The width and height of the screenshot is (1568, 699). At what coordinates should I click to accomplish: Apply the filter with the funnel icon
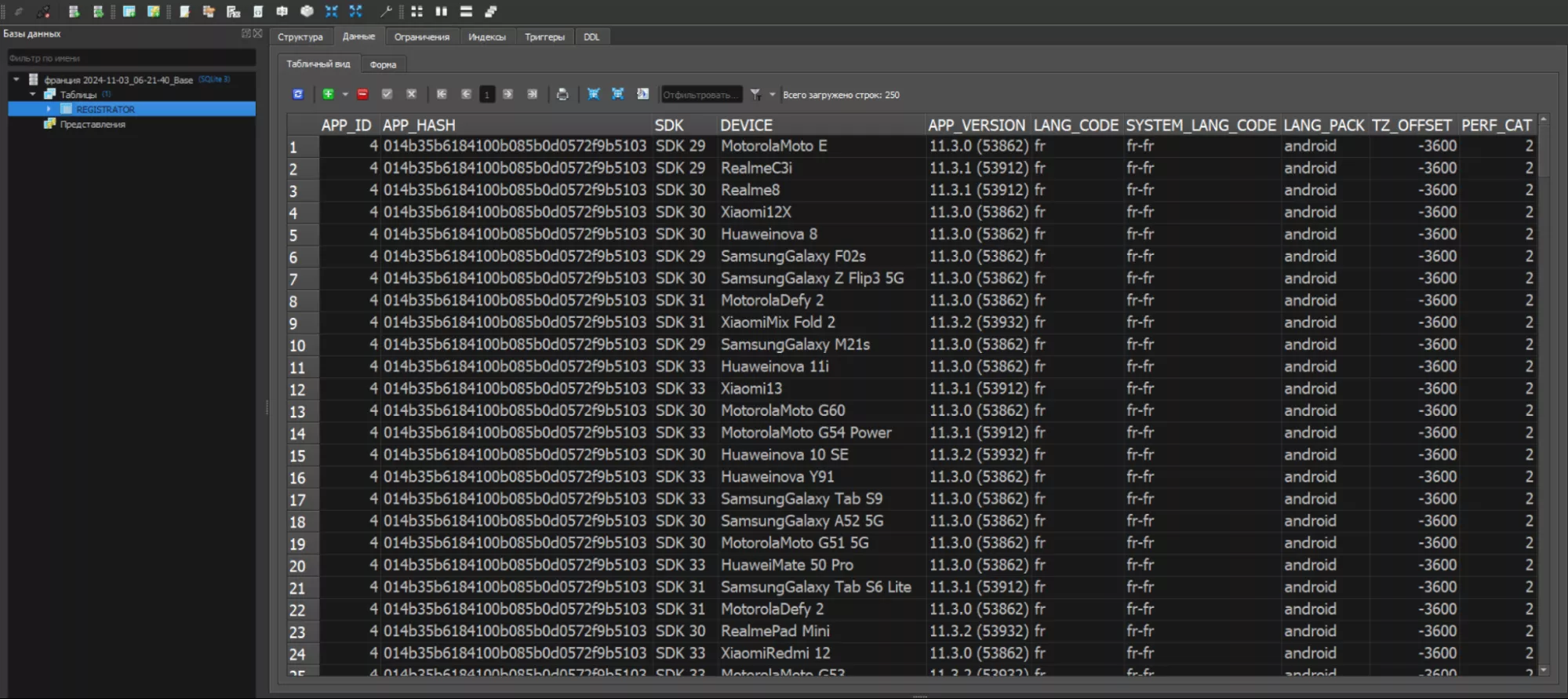(x=755, y=94)
